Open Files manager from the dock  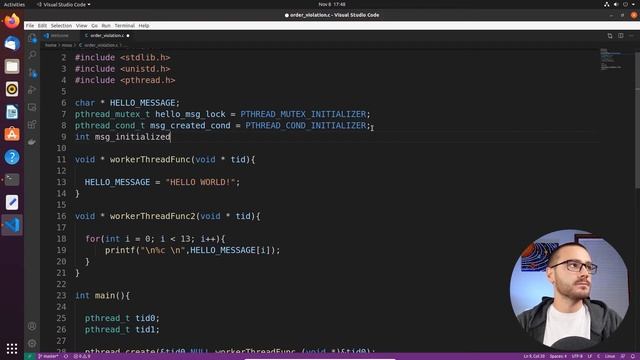12,66
